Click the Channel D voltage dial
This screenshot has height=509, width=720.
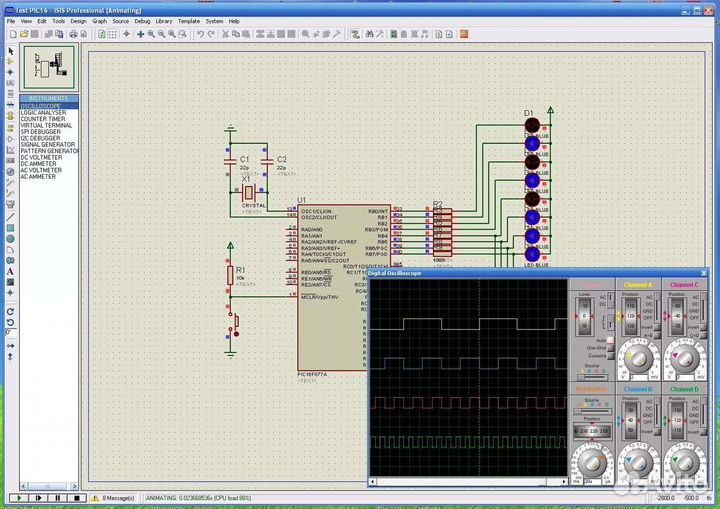[x=684, y=463]
